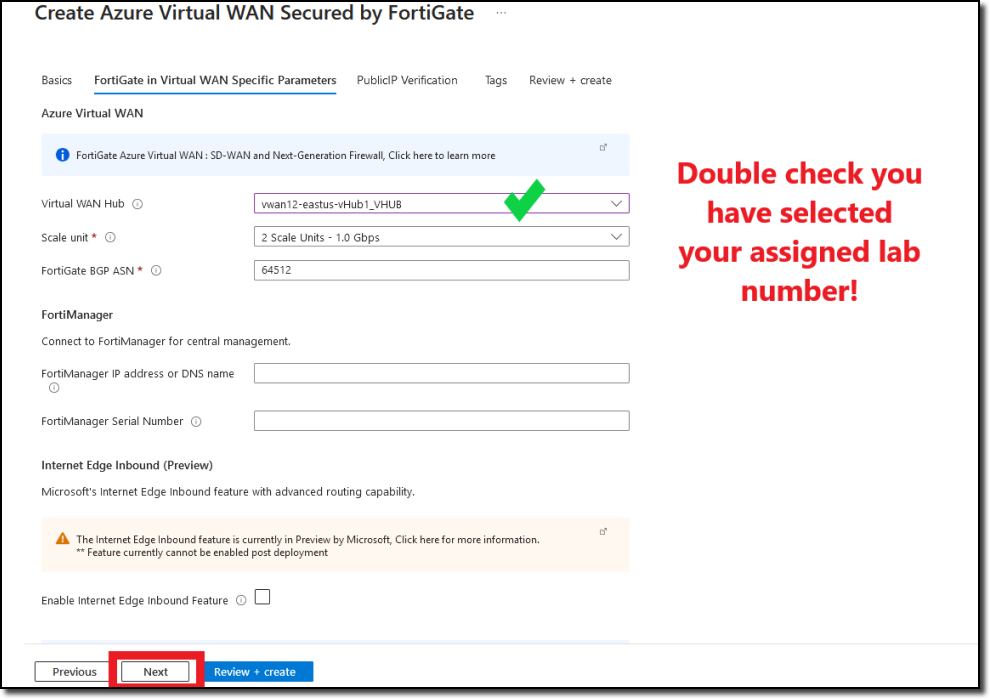This screenshot has width=990, height=699.
Task: Click the page title 'Create Azure Virtual WAN Secured by FortiGate'
Action: pyautogui.click(x=254, y=13)
